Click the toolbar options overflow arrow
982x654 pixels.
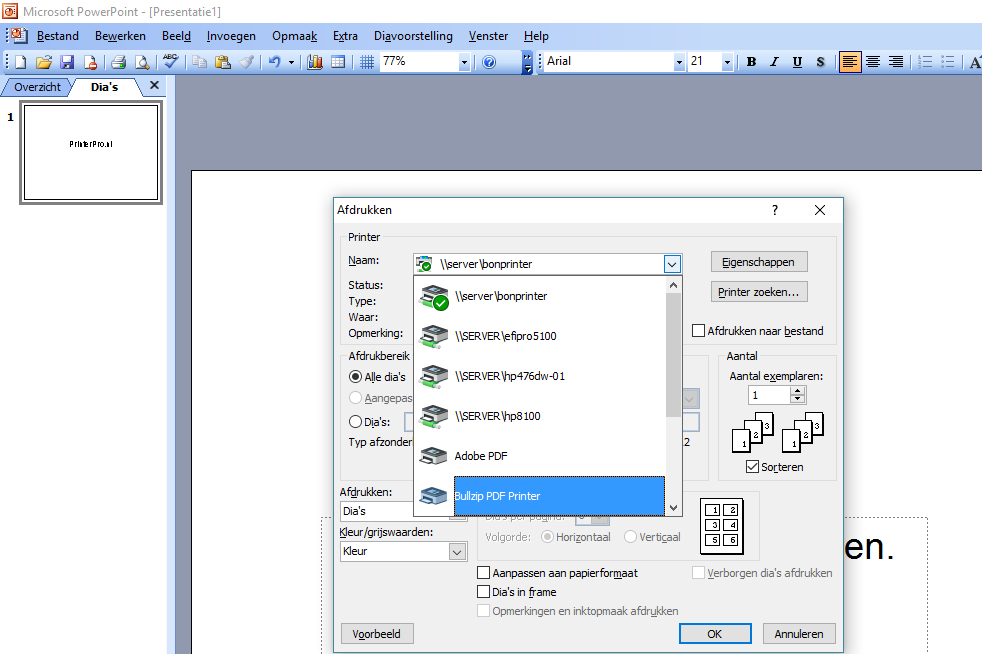tap(527, 62)
